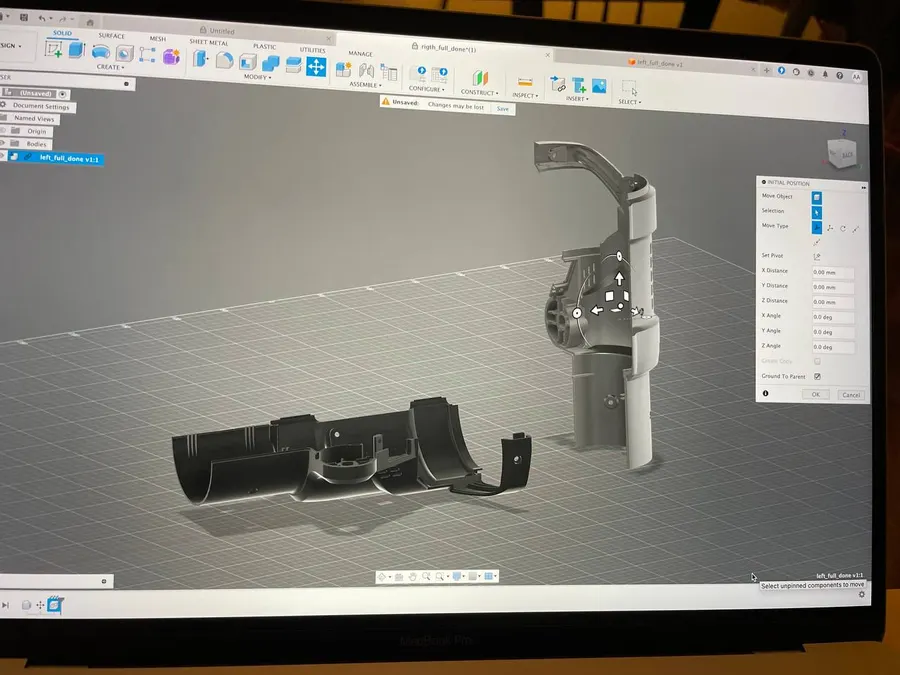Switch to the PLASTIC tab
The height and width of the screenshot is (675, 900).
pos(265,46)
